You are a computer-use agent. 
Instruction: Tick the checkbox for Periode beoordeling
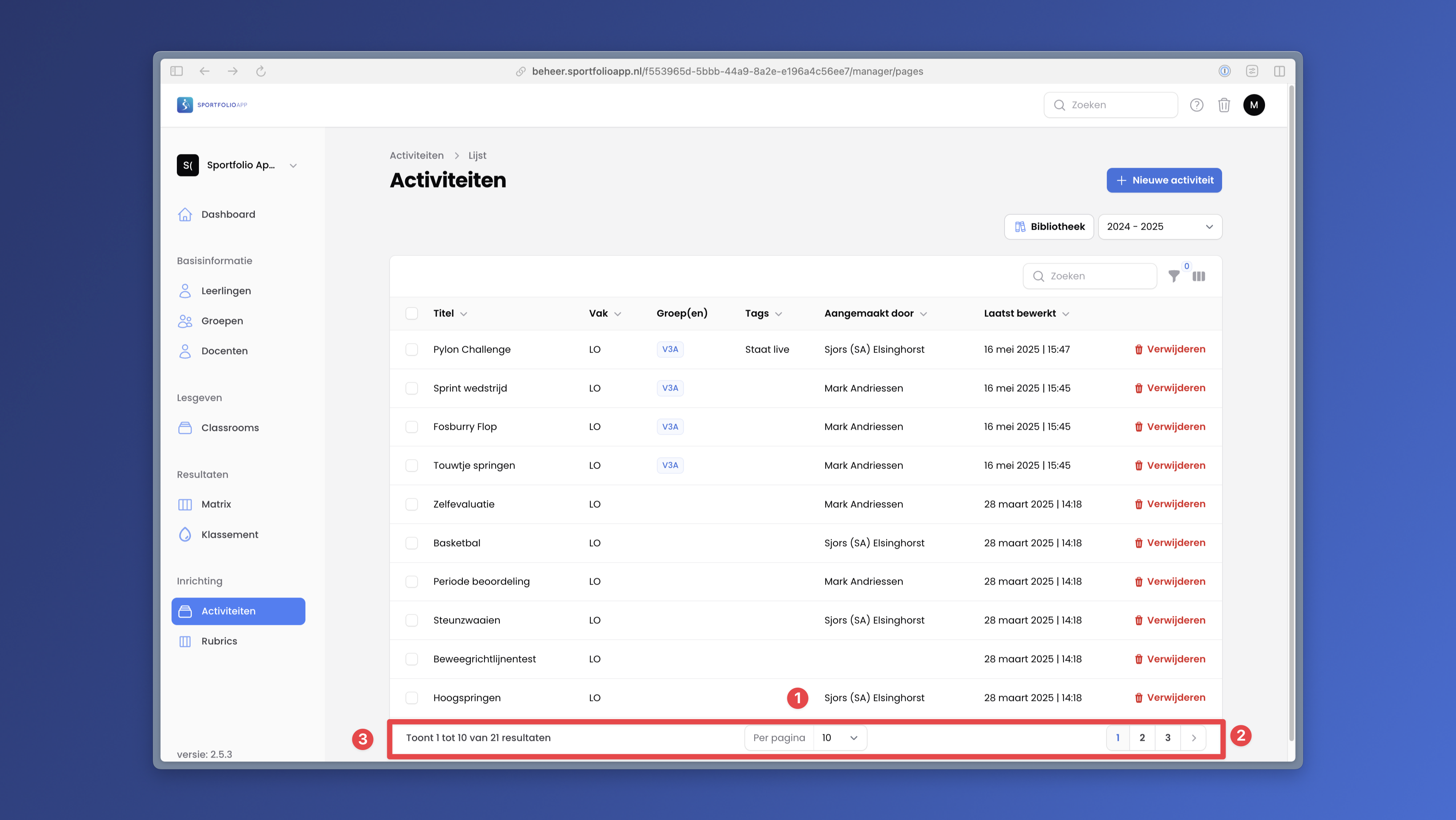pos(412,582)
